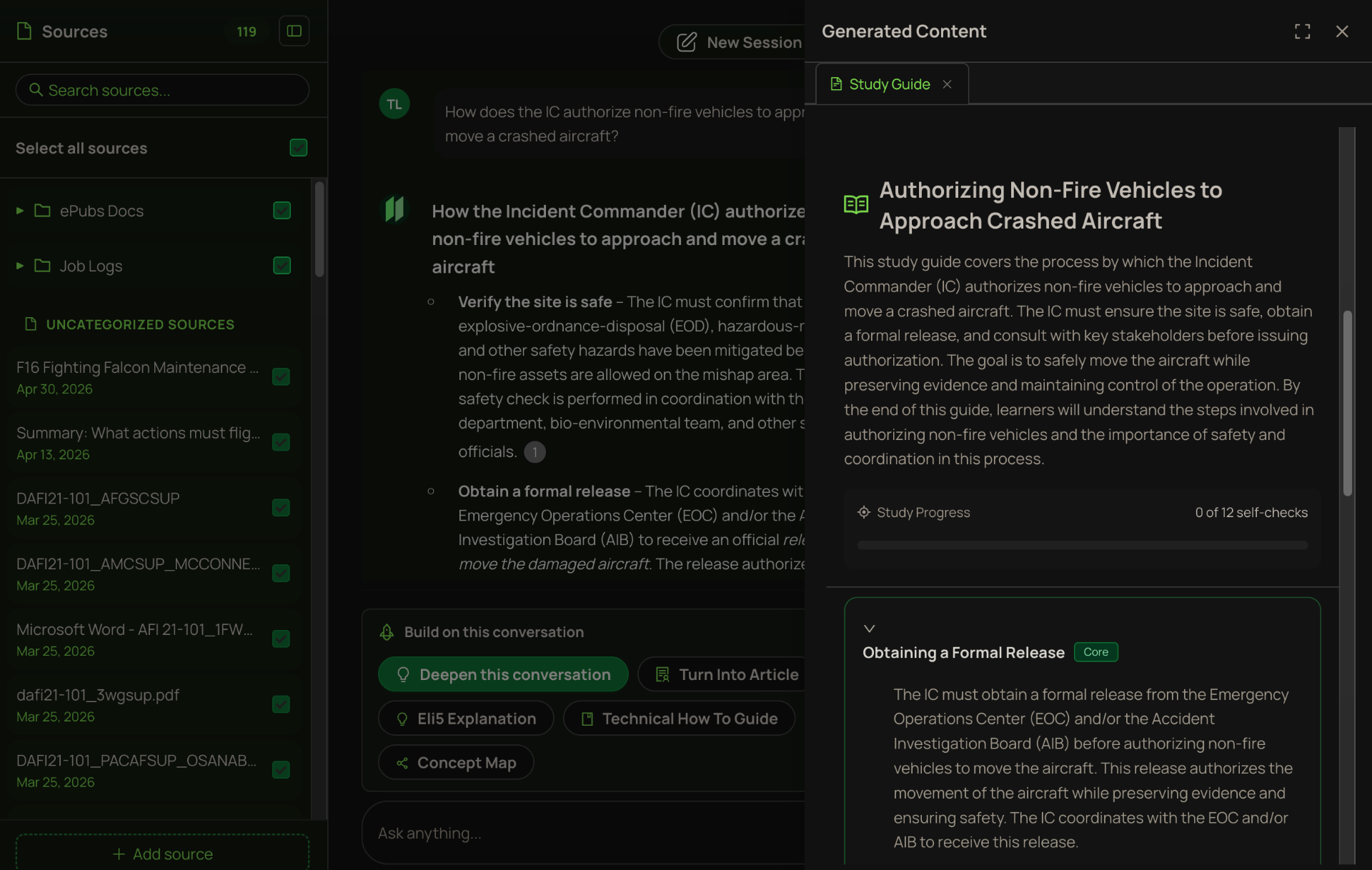
Task: Click the Uncategorized Sources heading
Action: tap(140, 324)
